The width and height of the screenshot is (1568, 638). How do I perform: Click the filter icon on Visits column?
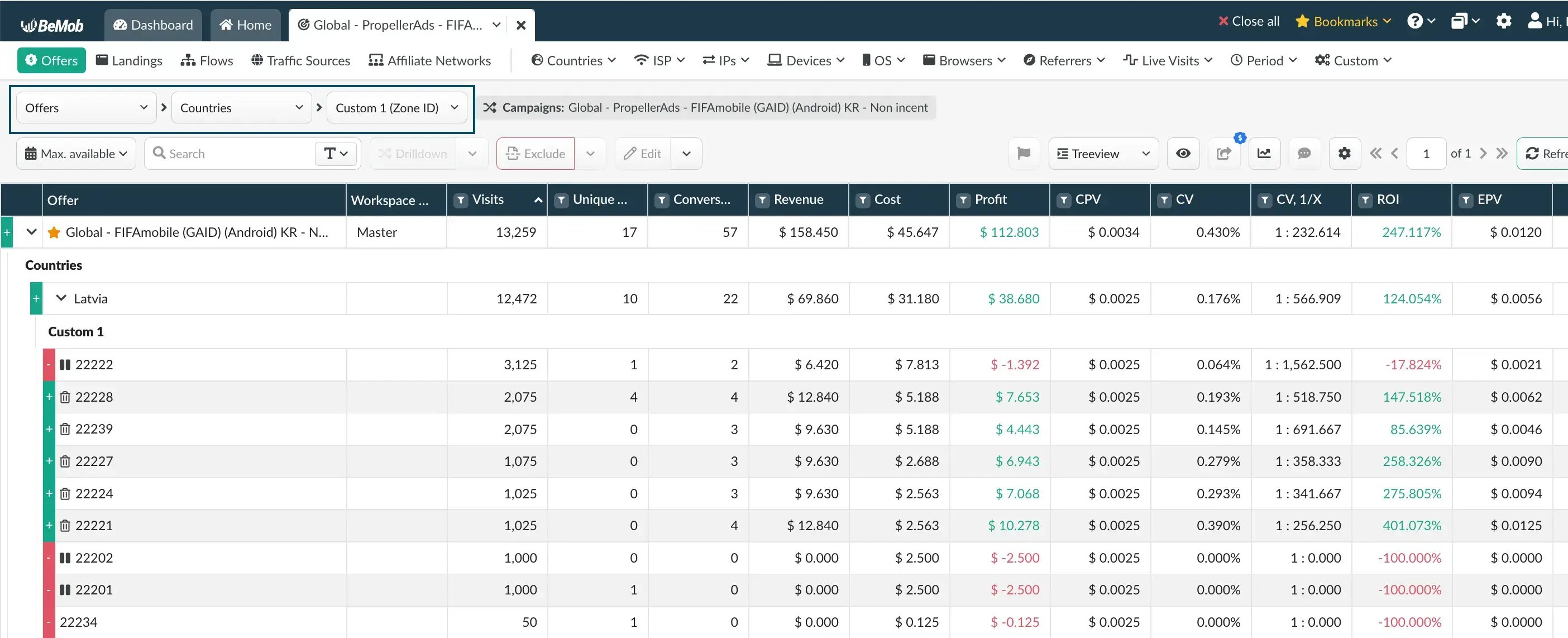[x=461, y=200]
